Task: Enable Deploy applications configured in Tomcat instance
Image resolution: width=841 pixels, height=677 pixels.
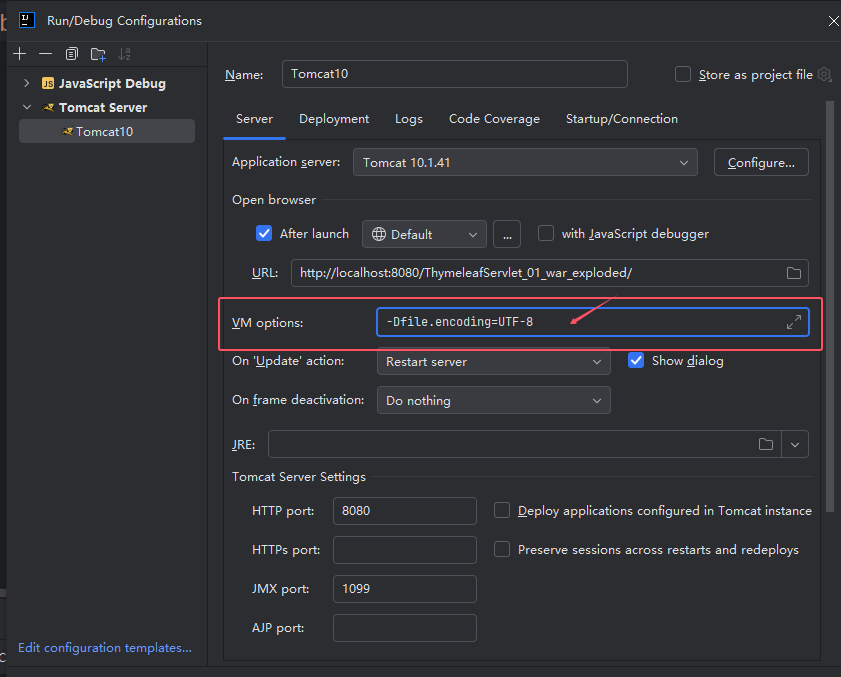Action: [x=502, y=510]
